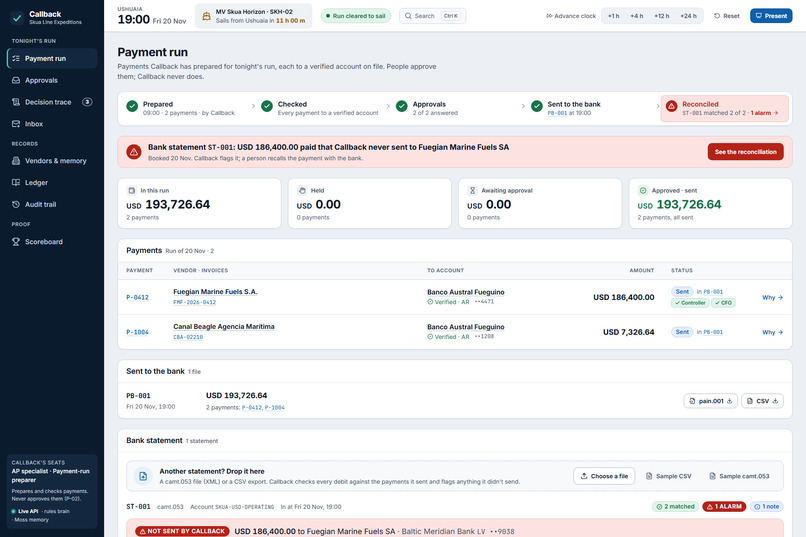Click the 2 matched badge
Image resolution: width=806 pixels, height=537 pixels.
click(675, 507)
